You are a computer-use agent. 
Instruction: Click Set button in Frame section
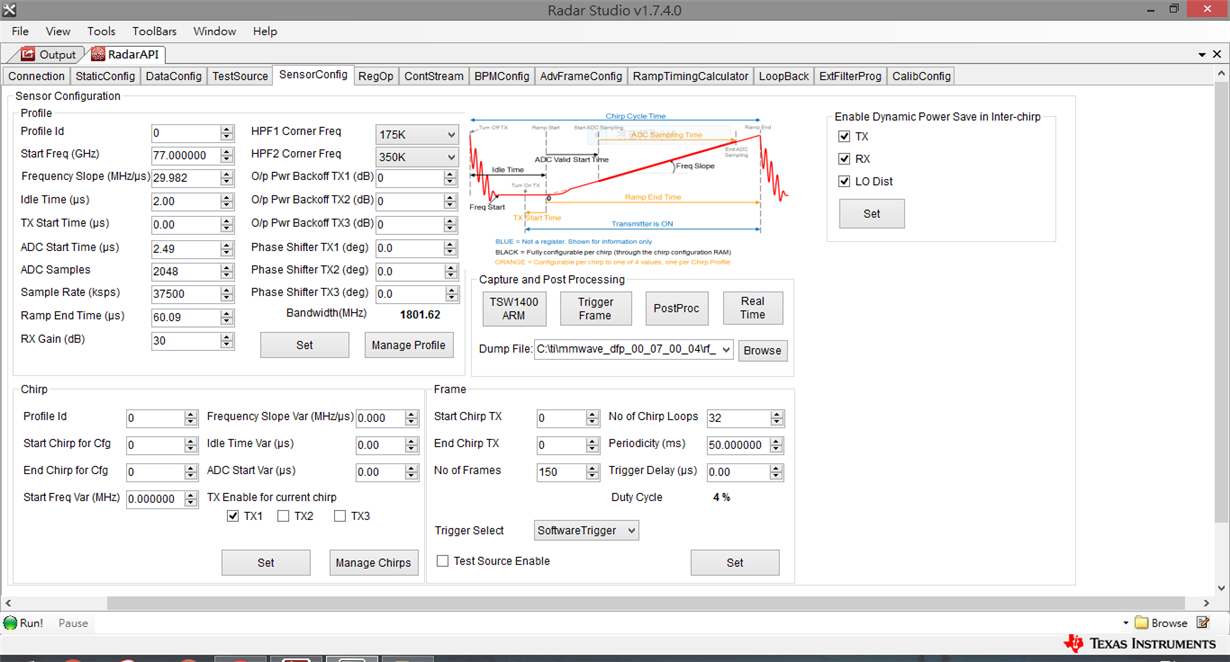735,562
